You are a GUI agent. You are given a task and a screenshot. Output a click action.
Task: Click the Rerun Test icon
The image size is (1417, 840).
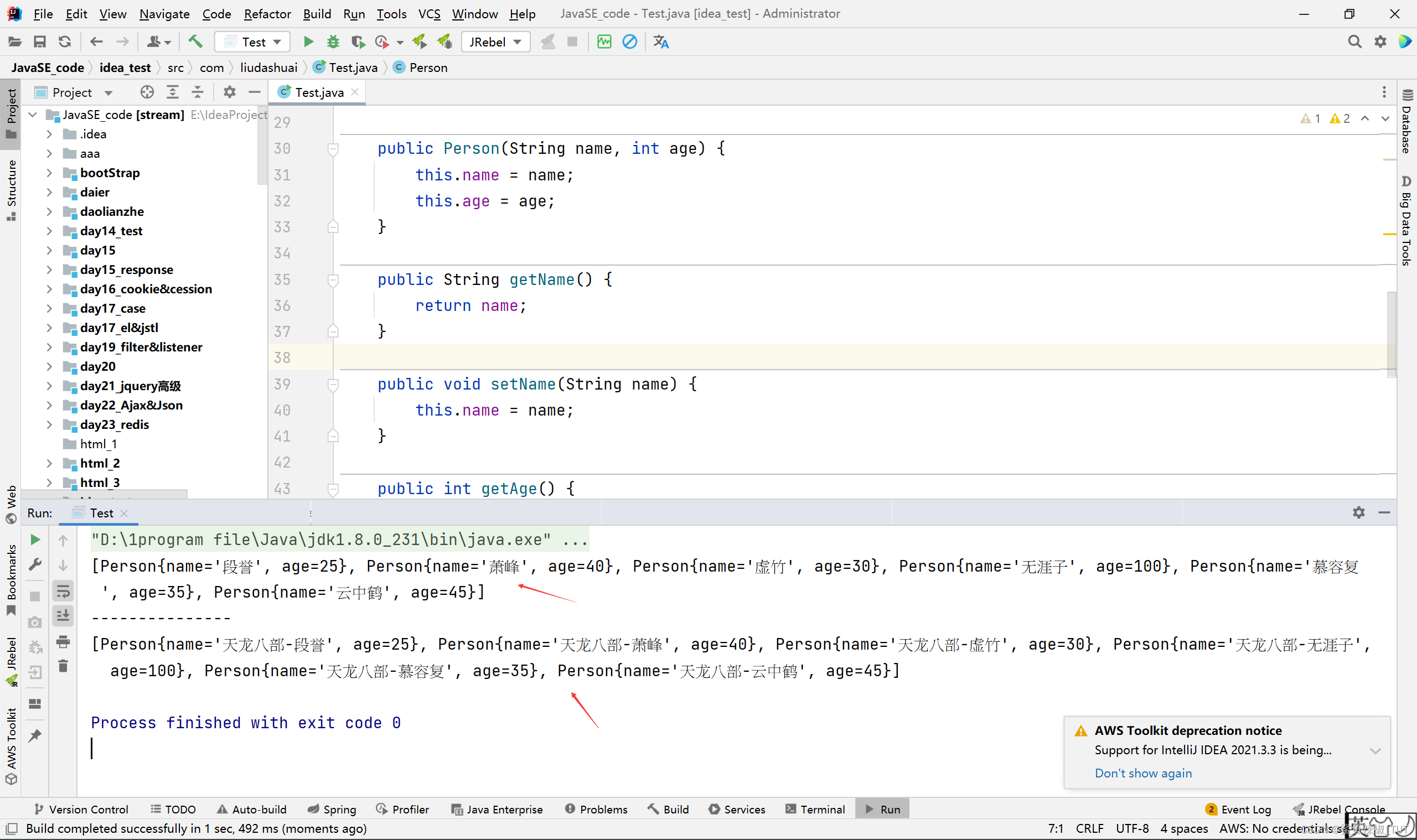(x=36, y=541)
